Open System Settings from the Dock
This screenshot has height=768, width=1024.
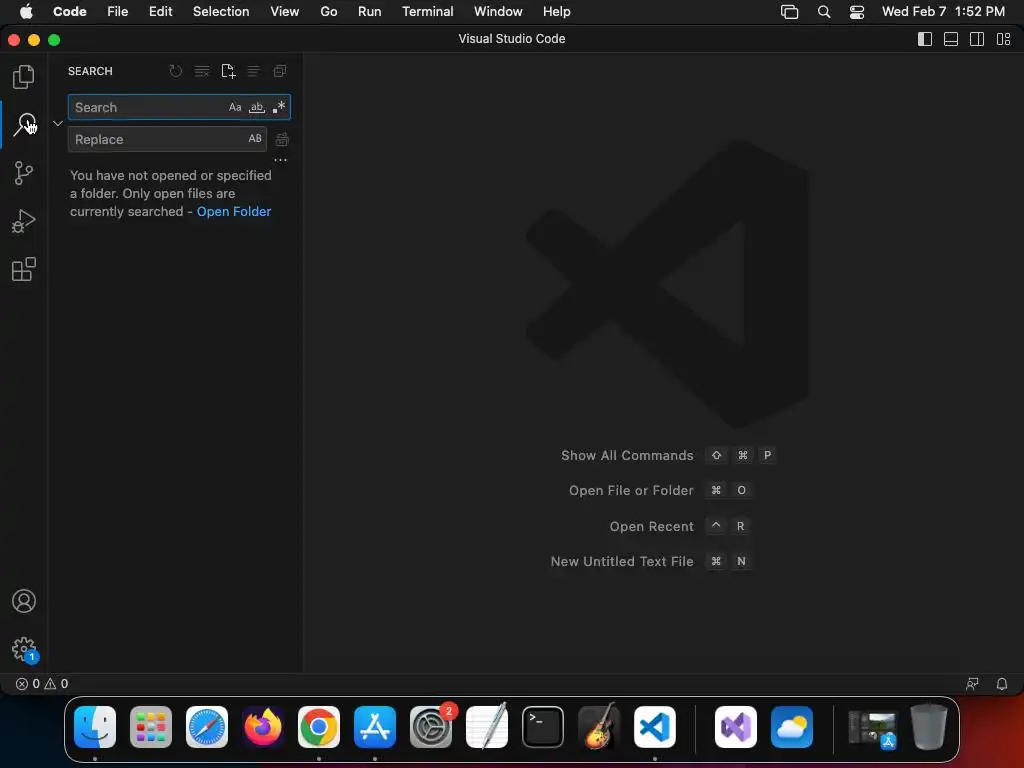tap(431, 727)
